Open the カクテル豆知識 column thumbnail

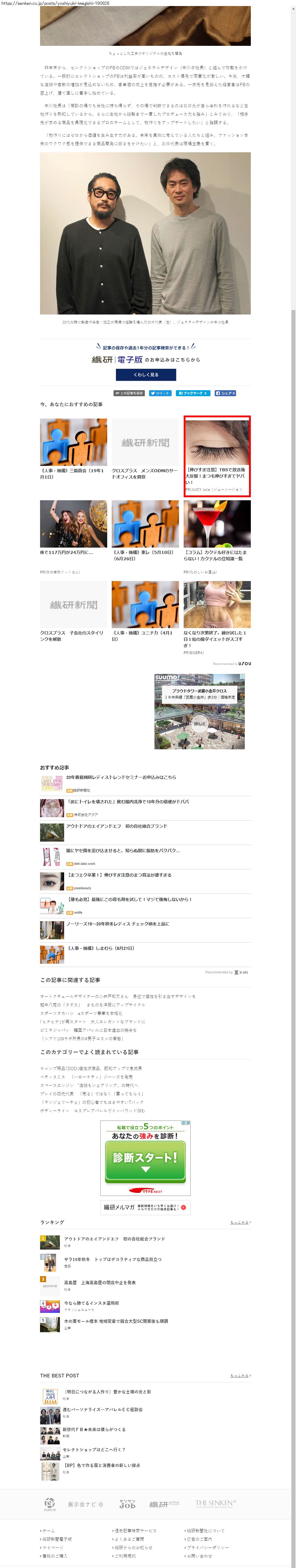tap(217, 524)
